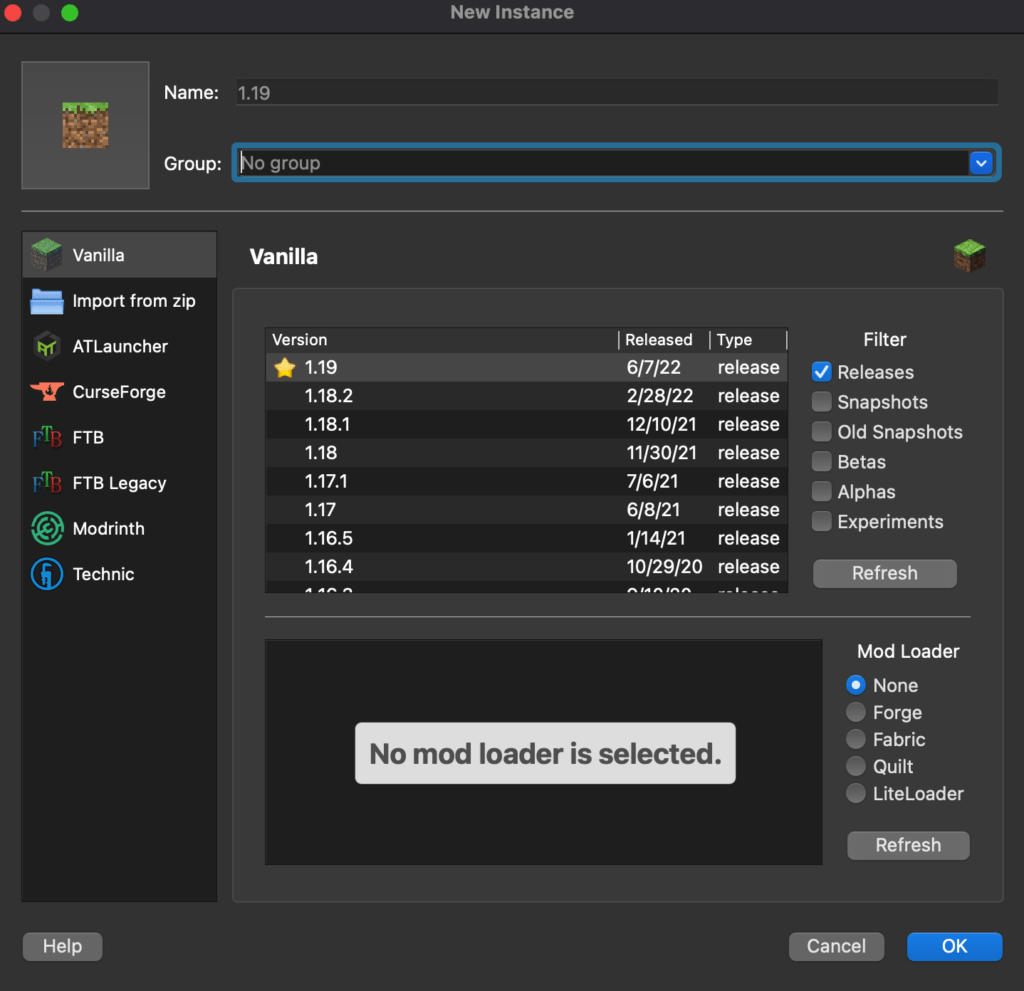This screenshot has height=991, width=1024.
Task: Select version 1.16.5 row
Action: pos(526,538)
